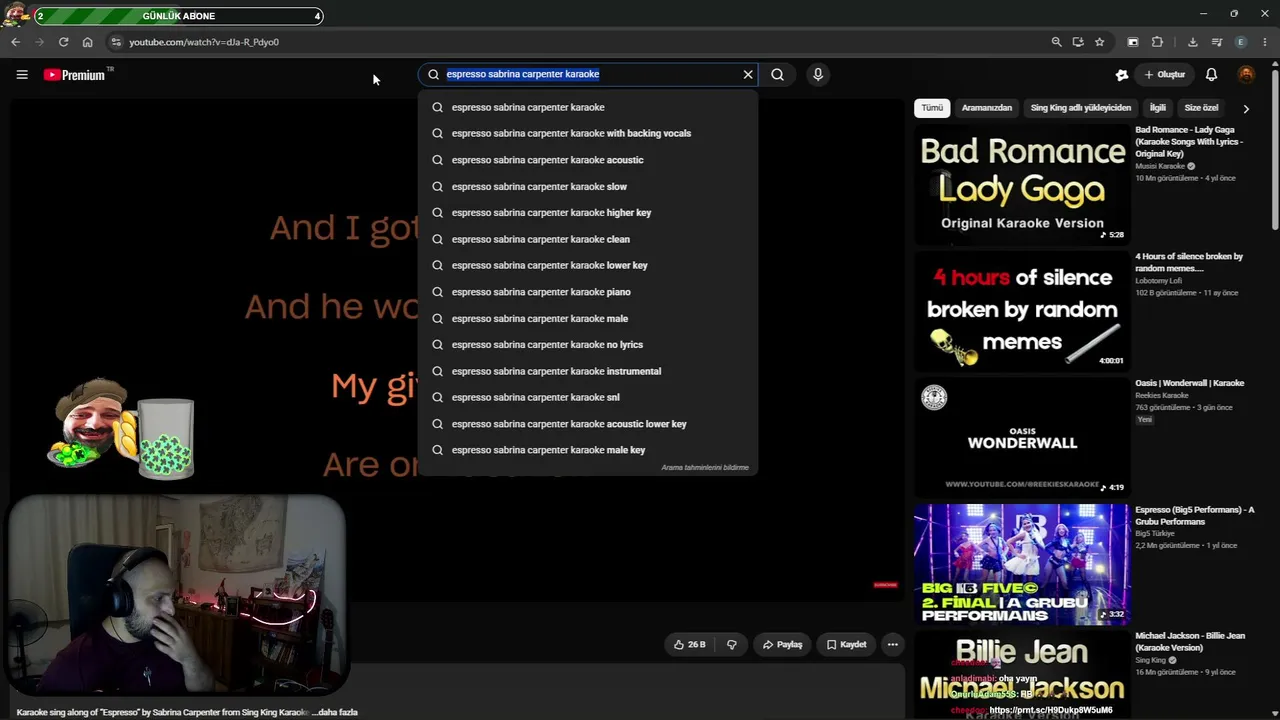Share the video with Paylaş
The image size is (1280, 720).
pyautogui.click(x=782, y=645)
